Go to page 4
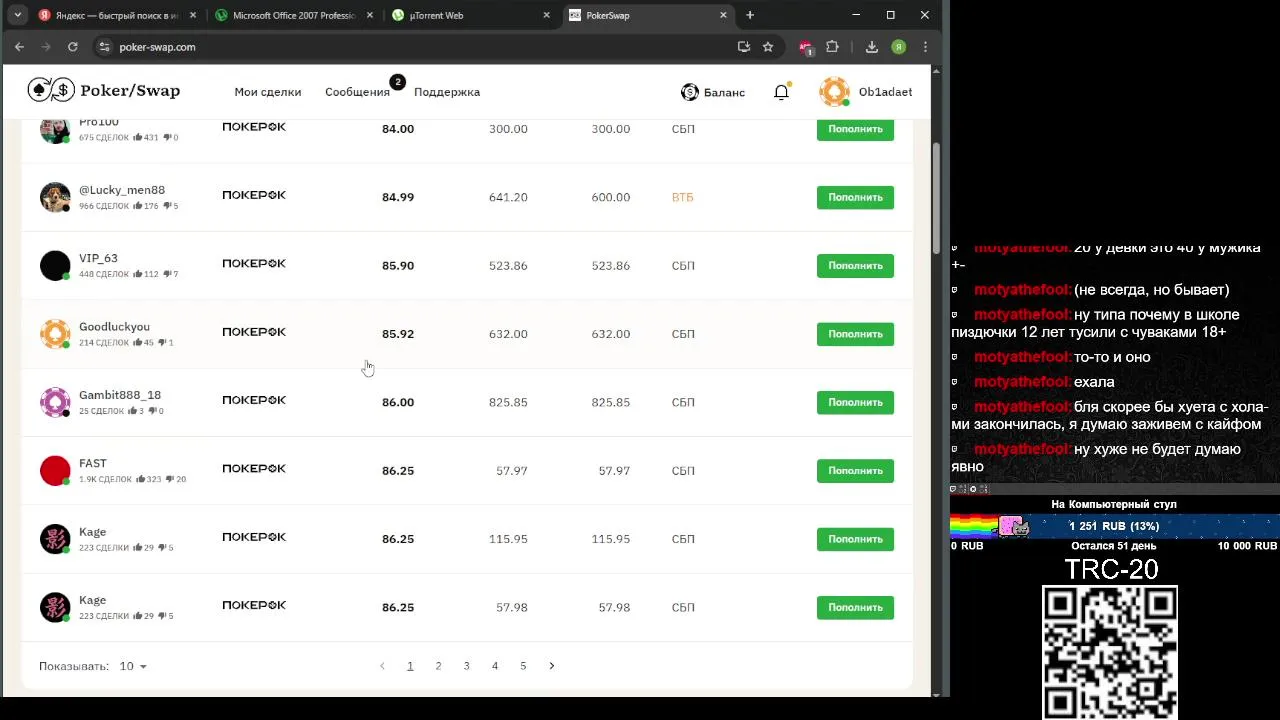 [x=494, y=666]
